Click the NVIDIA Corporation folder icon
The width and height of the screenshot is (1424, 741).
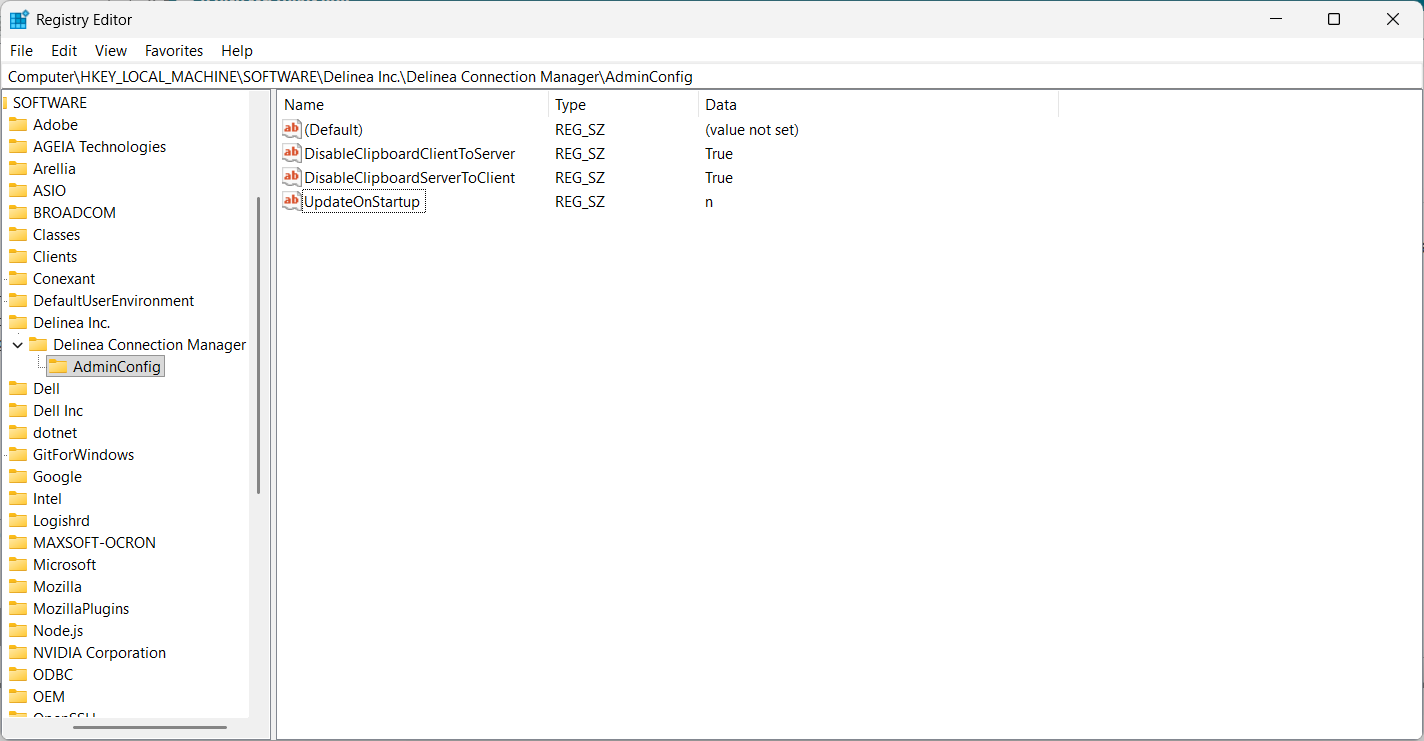(18, 653)
